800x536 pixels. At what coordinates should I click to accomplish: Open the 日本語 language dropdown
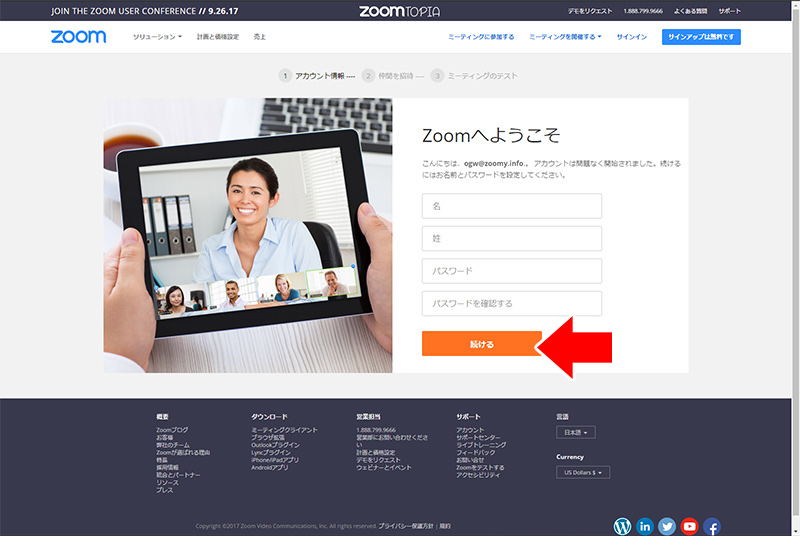(x=575, y=432)
